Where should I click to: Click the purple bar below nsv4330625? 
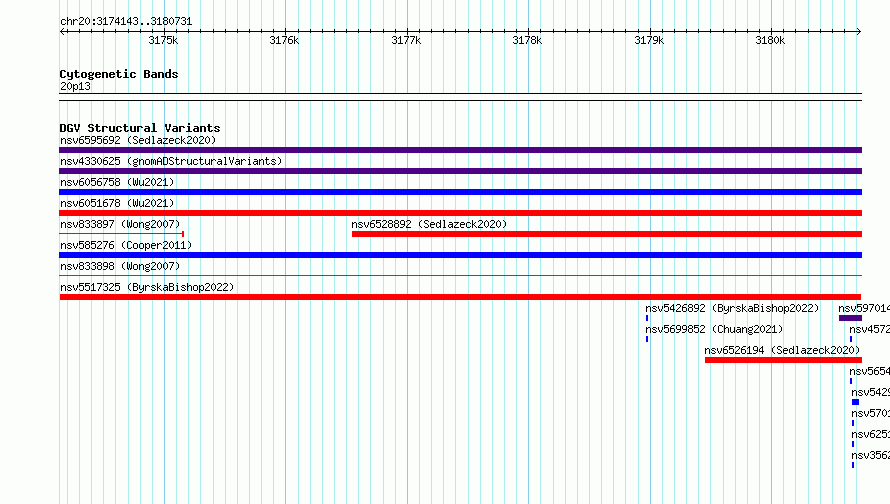point(460,171)
